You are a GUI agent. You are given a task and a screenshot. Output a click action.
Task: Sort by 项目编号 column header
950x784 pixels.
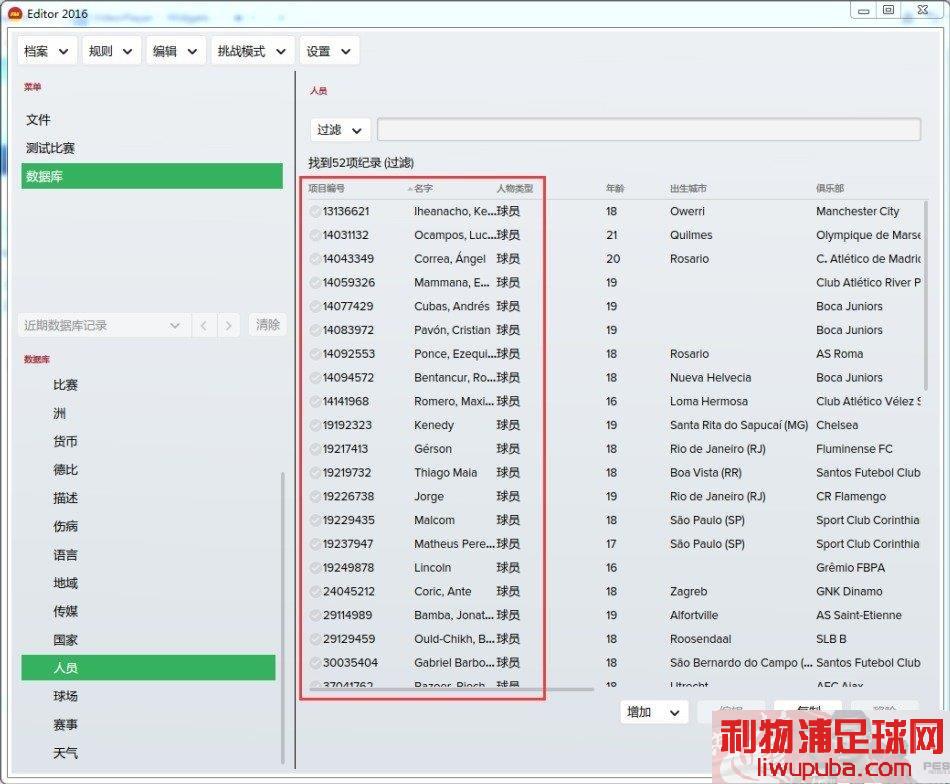(327, 188)
